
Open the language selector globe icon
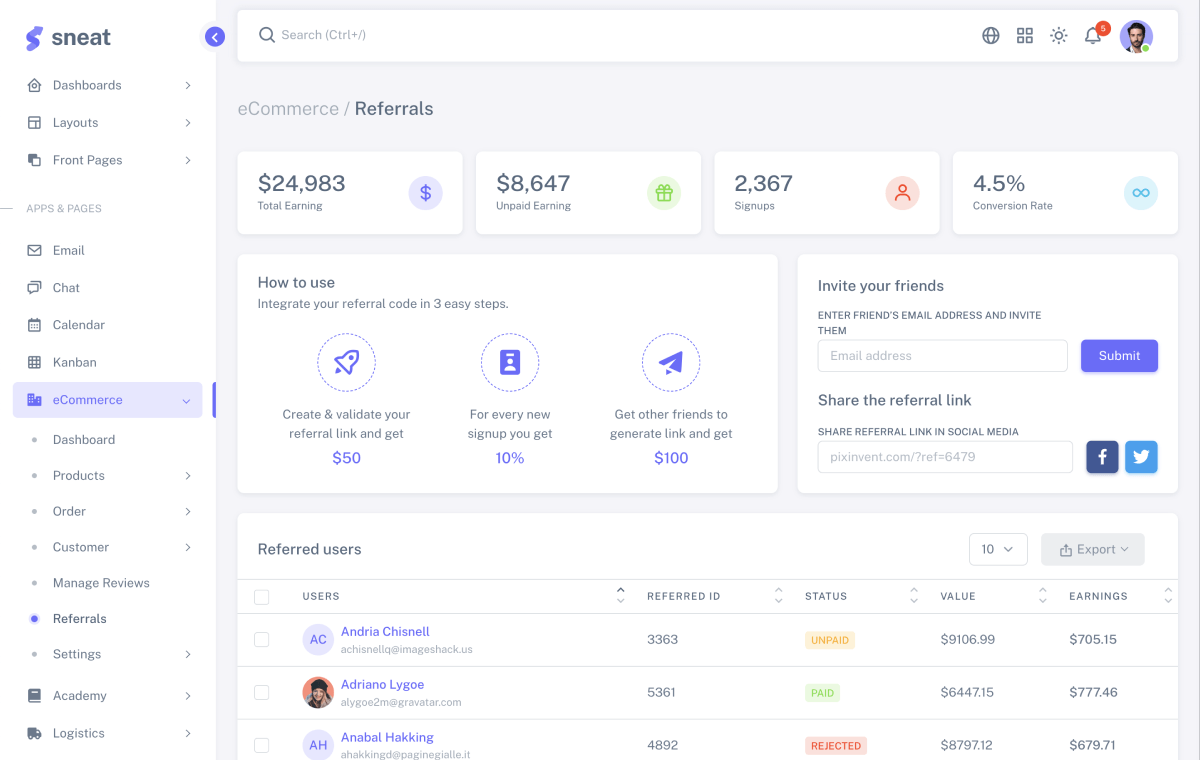coord(990,35)
